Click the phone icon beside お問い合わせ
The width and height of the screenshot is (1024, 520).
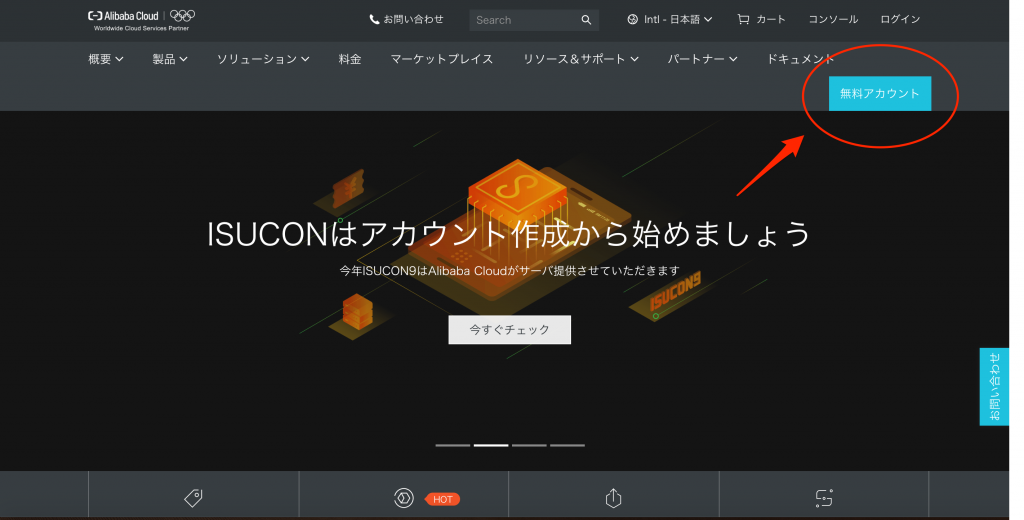pyautogui.click(x=374, y=20)
